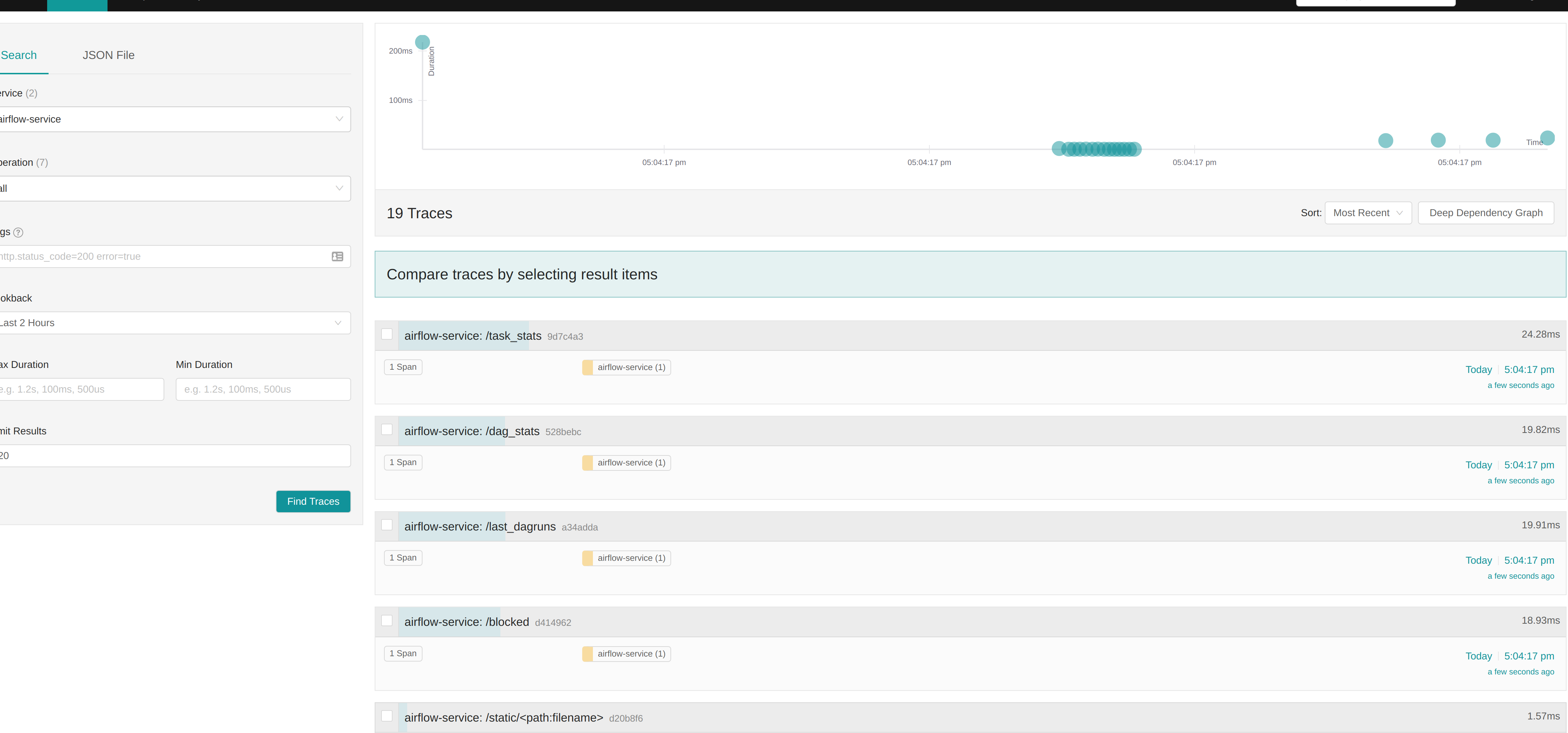Click the rightmost scatter plot trace dot
The image size is (1568, 733).
[1547, 138]
